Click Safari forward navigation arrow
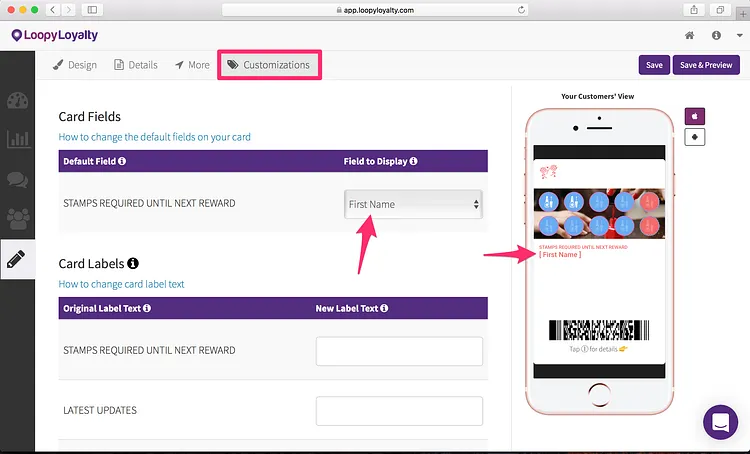 (68, 10)
